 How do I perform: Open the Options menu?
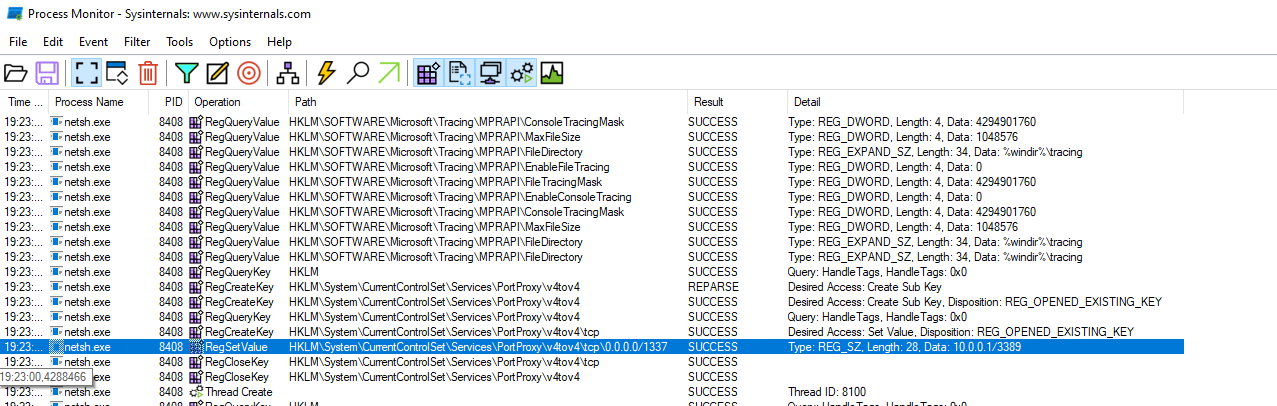230,42
